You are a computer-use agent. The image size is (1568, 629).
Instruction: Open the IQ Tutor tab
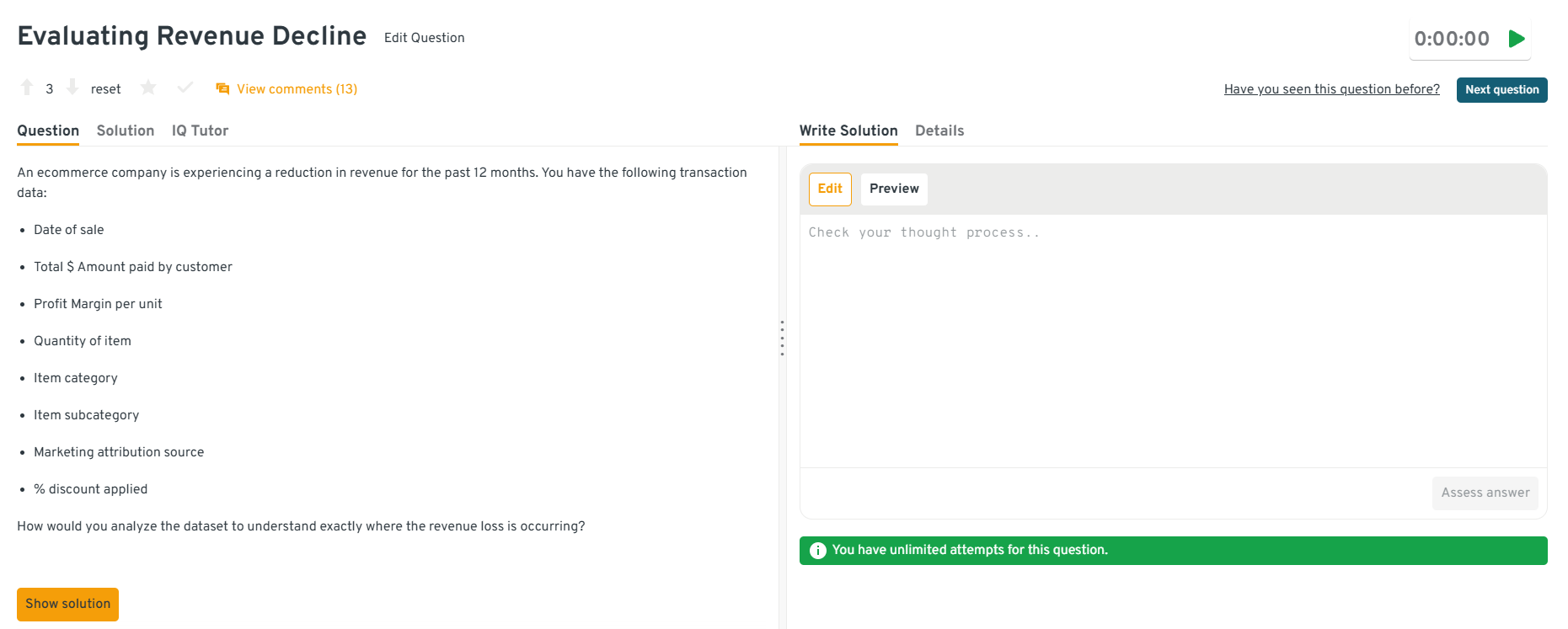(x=200, y=131)
